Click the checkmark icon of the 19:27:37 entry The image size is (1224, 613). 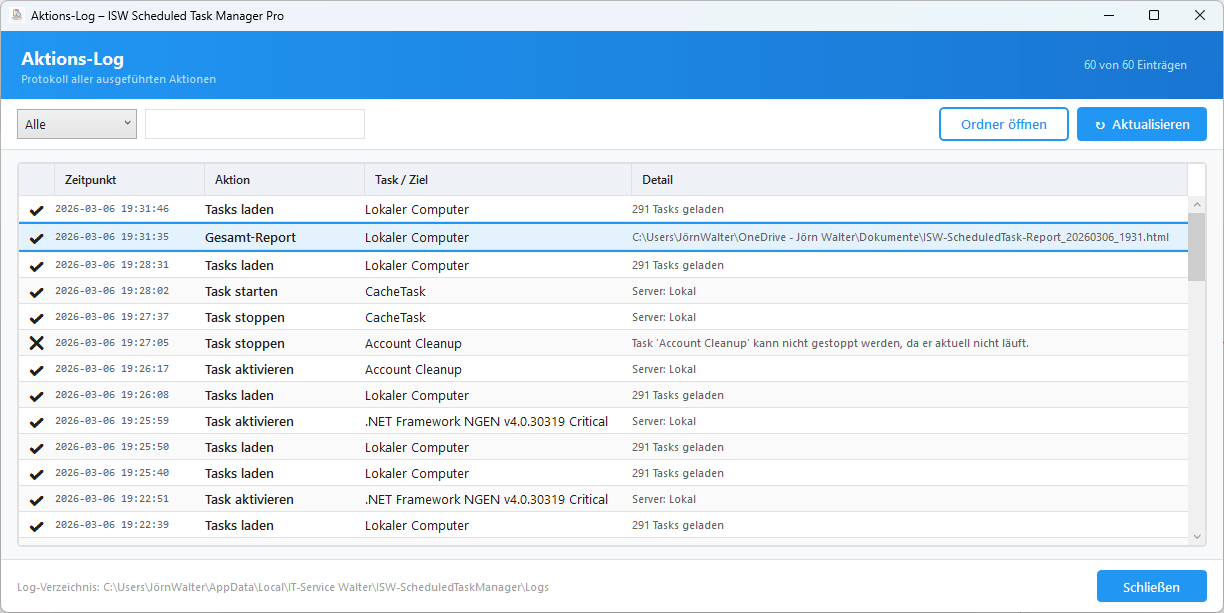pos(37,318)
